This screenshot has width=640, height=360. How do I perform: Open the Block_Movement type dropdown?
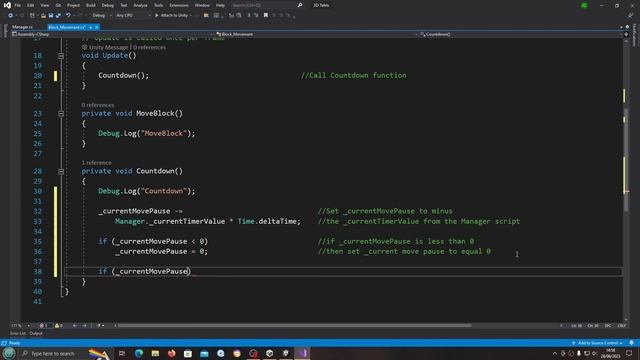[316, 34]
